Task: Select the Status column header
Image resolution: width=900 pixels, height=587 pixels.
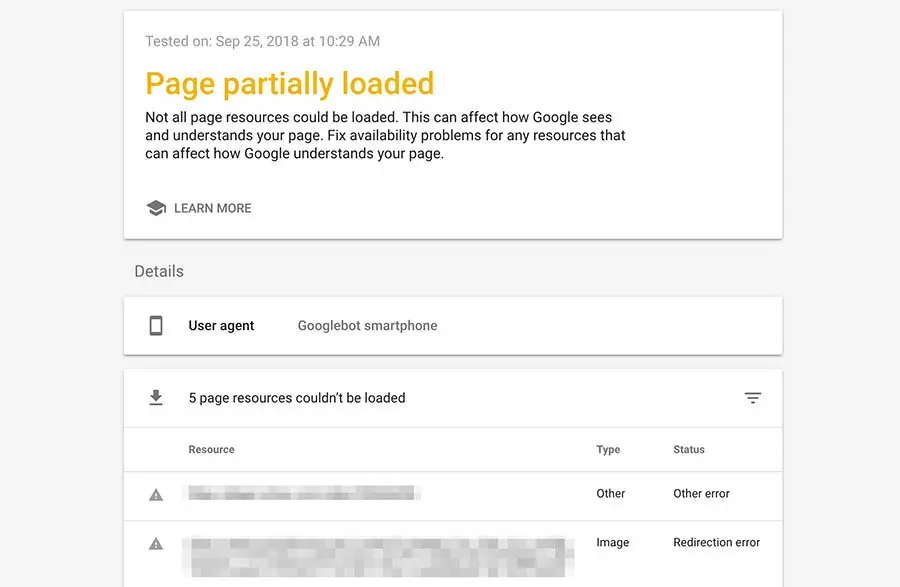Action: (689, 450)
